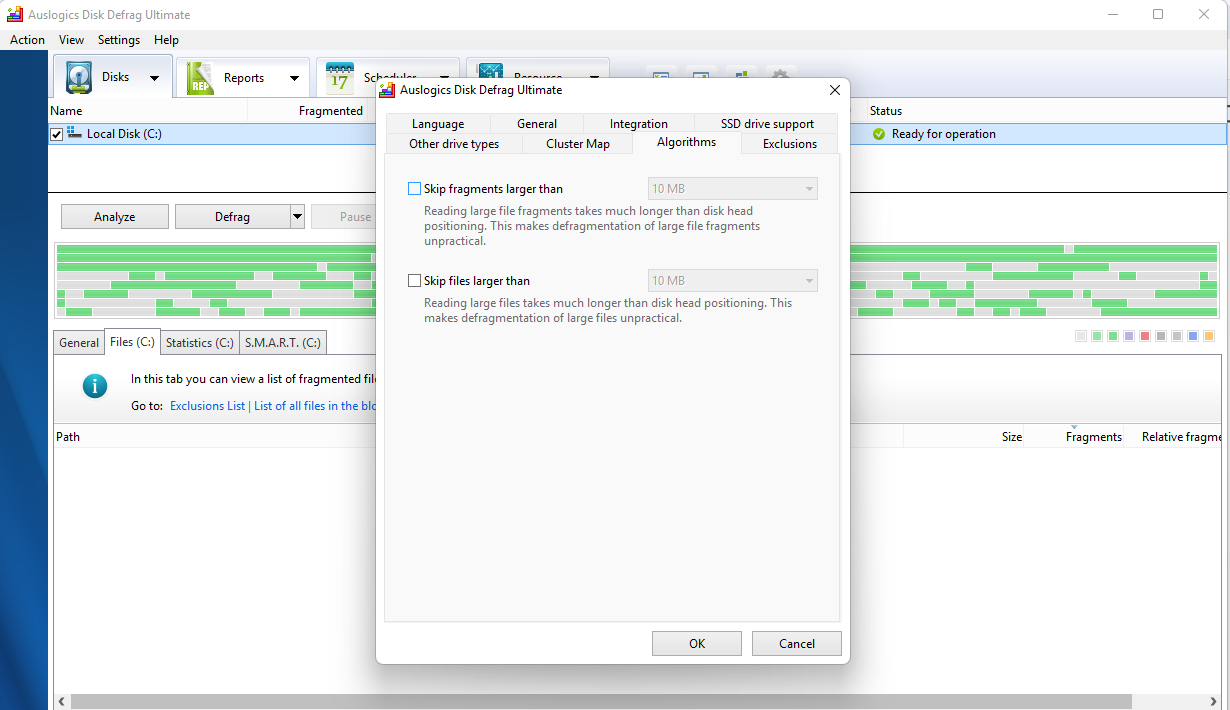Open the SSD drive support tab

pos(767,124)
